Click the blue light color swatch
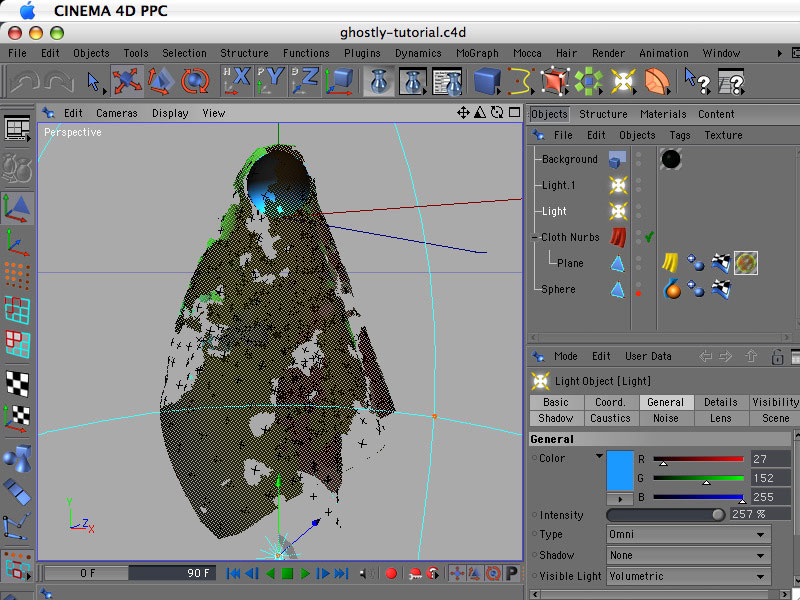Image resolution: width=800 pixels, height=600 pixels. click(620, 470)
